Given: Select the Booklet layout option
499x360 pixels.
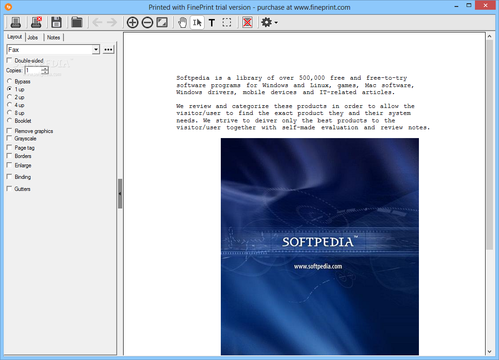Looking at the screenshot, I should 9,120.
